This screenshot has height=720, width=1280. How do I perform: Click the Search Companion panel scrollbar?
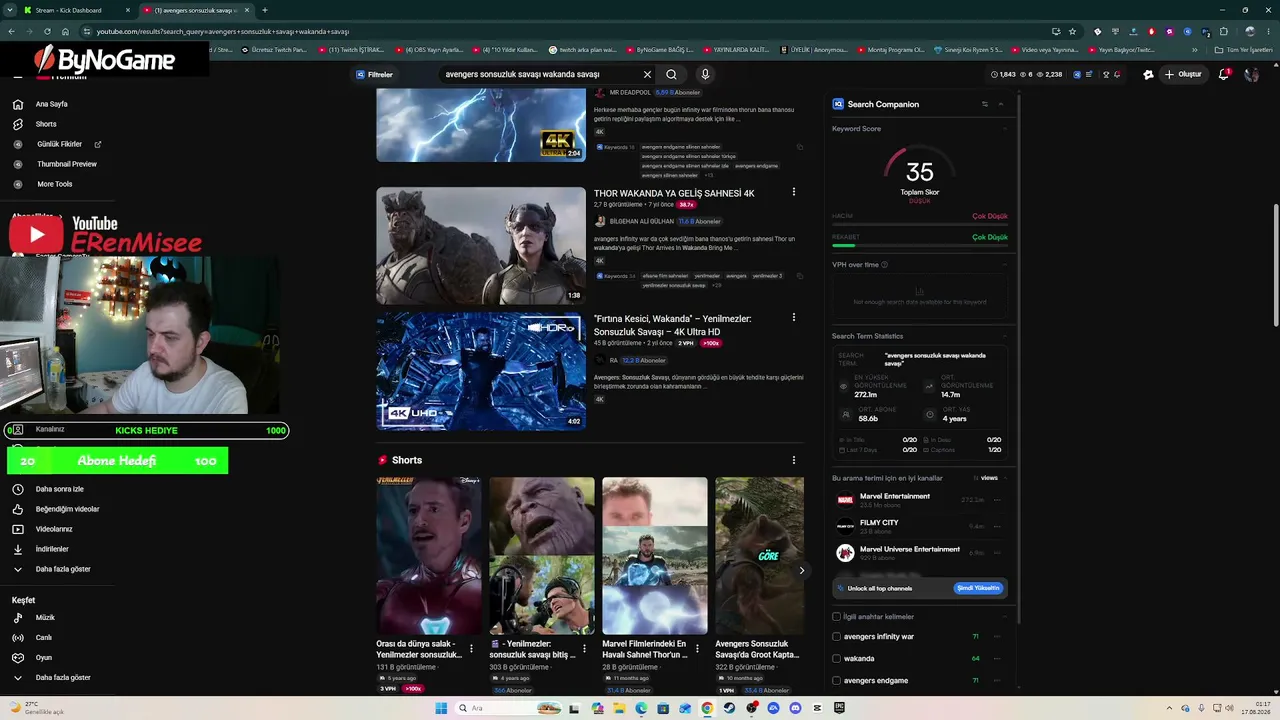pyautogui.click(x=1019, y=360)
